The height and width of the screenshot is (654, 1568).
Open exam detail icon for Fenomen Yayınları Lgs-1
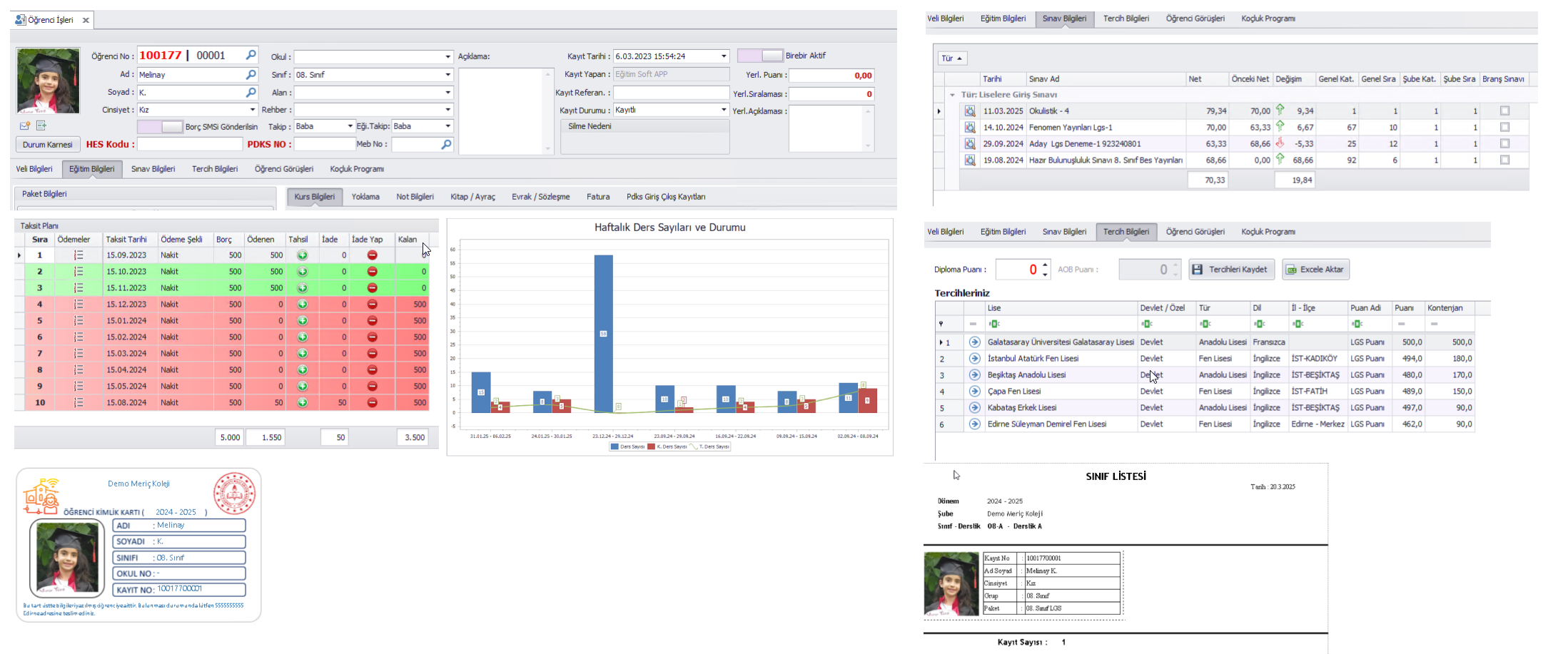click(970, 127)
